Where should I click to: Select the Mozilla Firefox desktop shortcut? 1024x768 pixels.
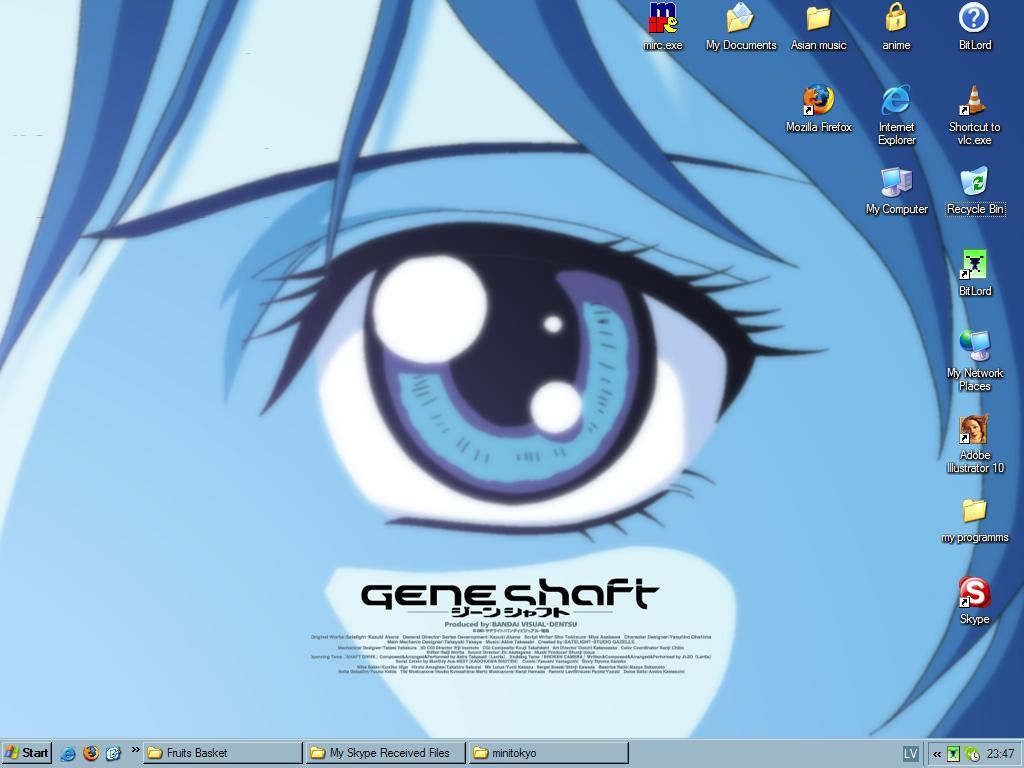click(x=818, y=109)
